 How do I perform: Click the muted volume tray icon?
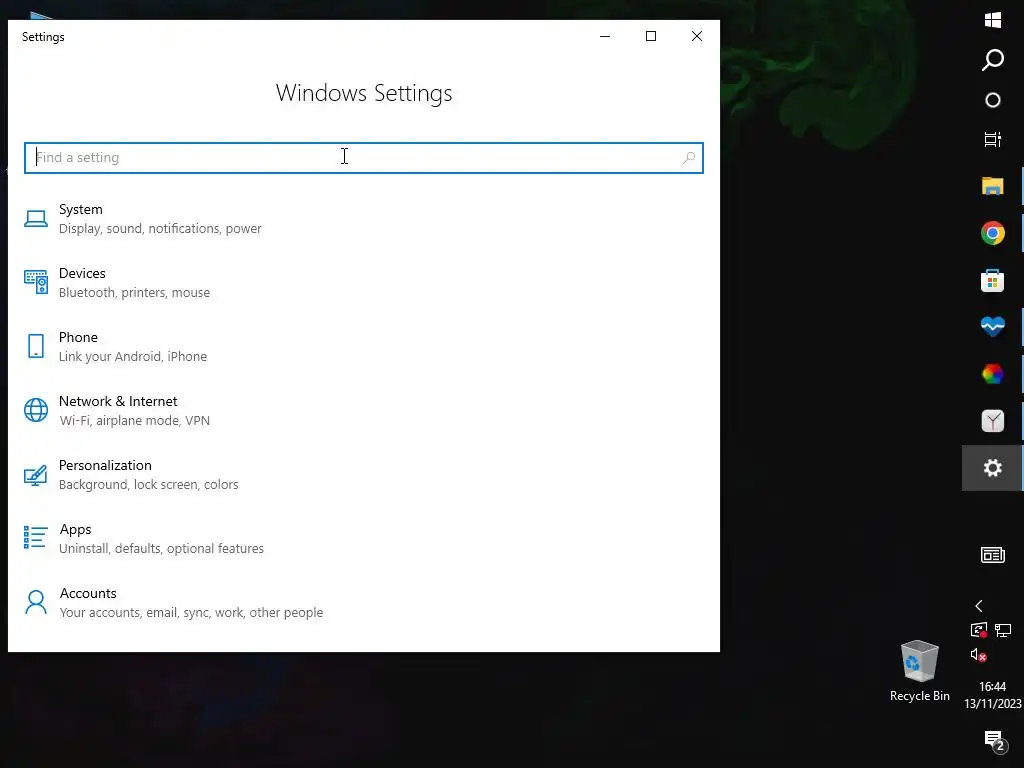click(978, 655)
